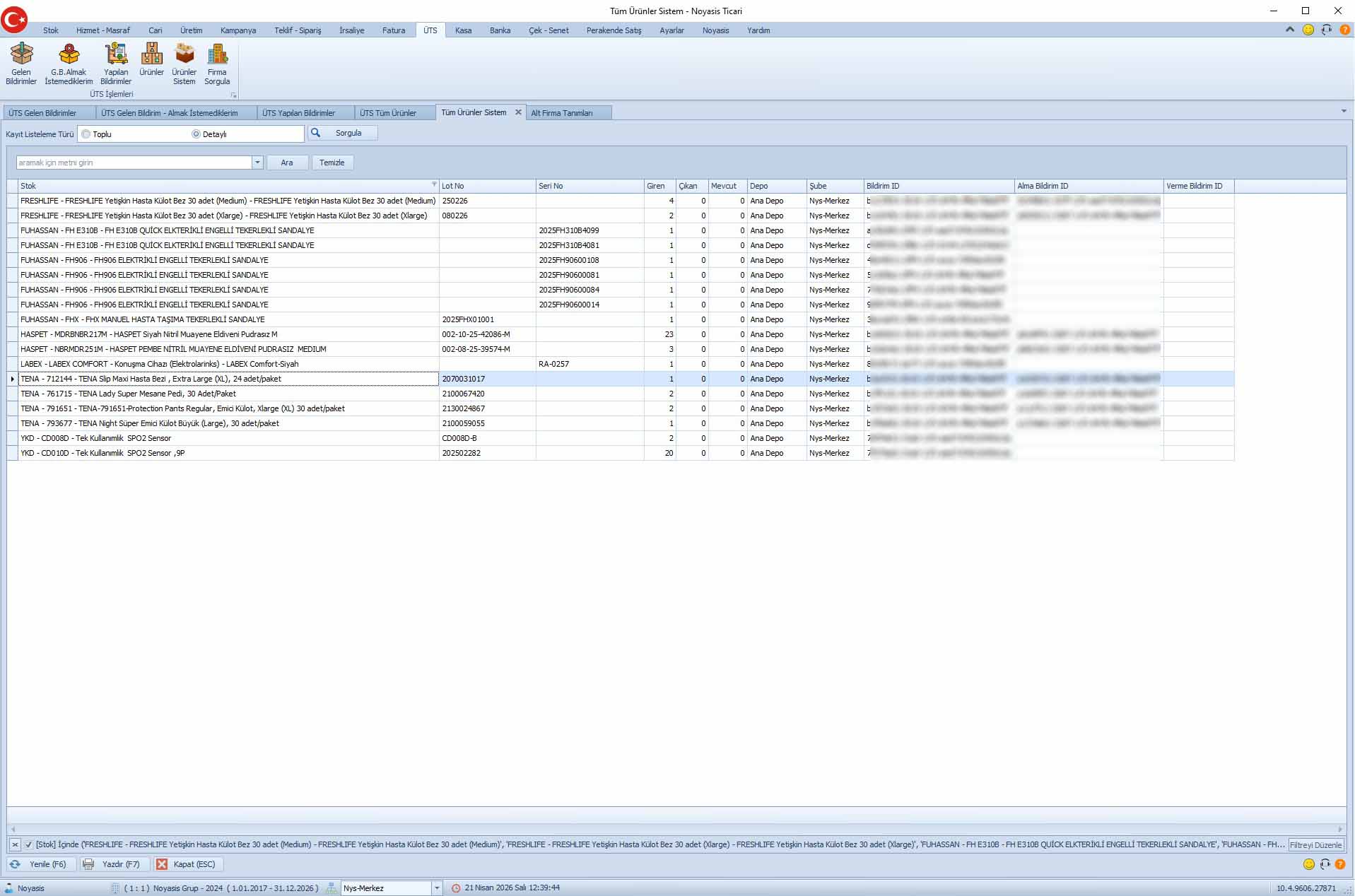Switch to ÜTS Yapılan Bildirimler tab

(x=298, y=113)
